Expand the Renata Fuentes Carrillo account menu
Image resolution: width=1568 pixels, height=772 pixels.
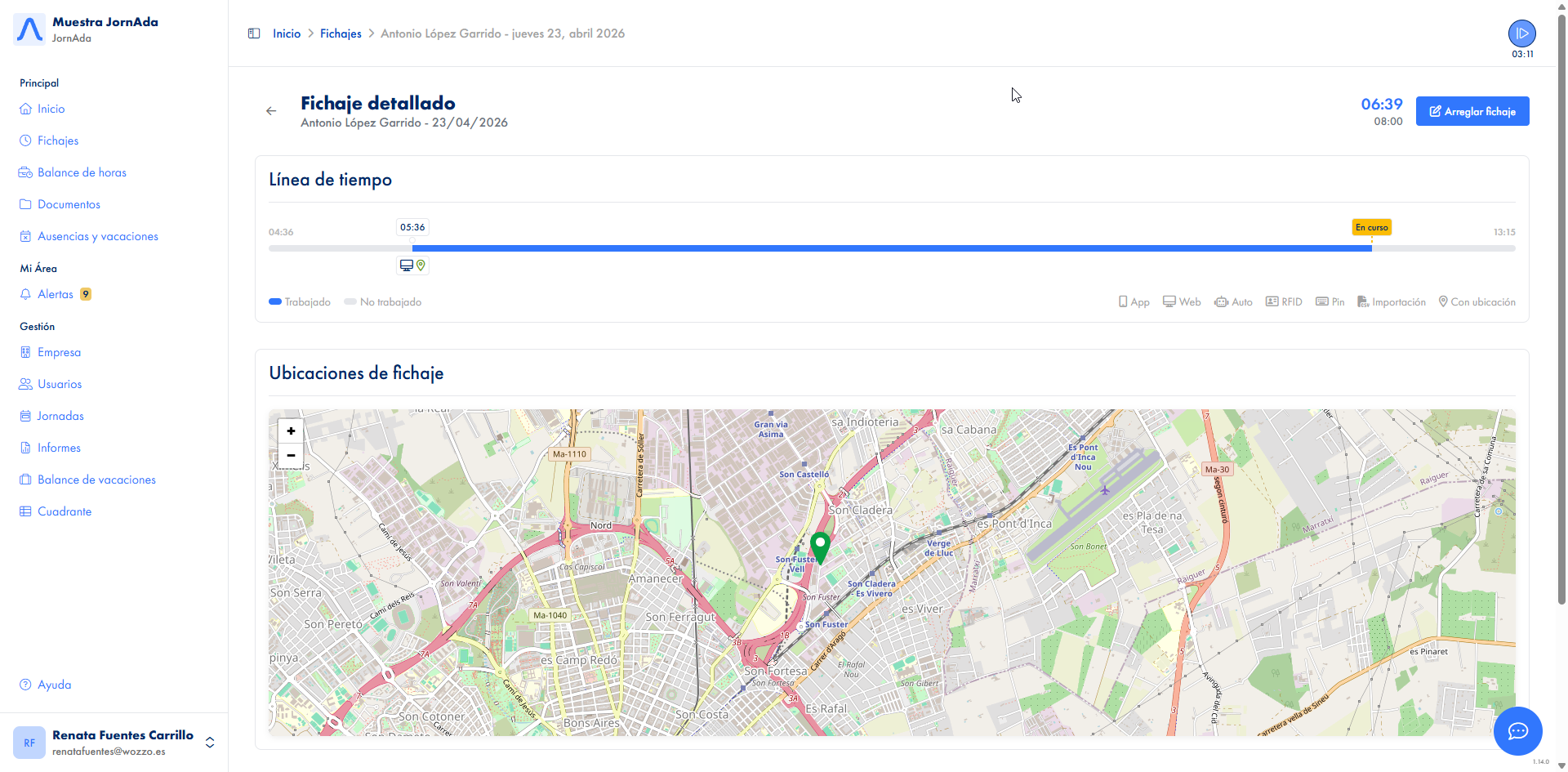coord(210,742)
